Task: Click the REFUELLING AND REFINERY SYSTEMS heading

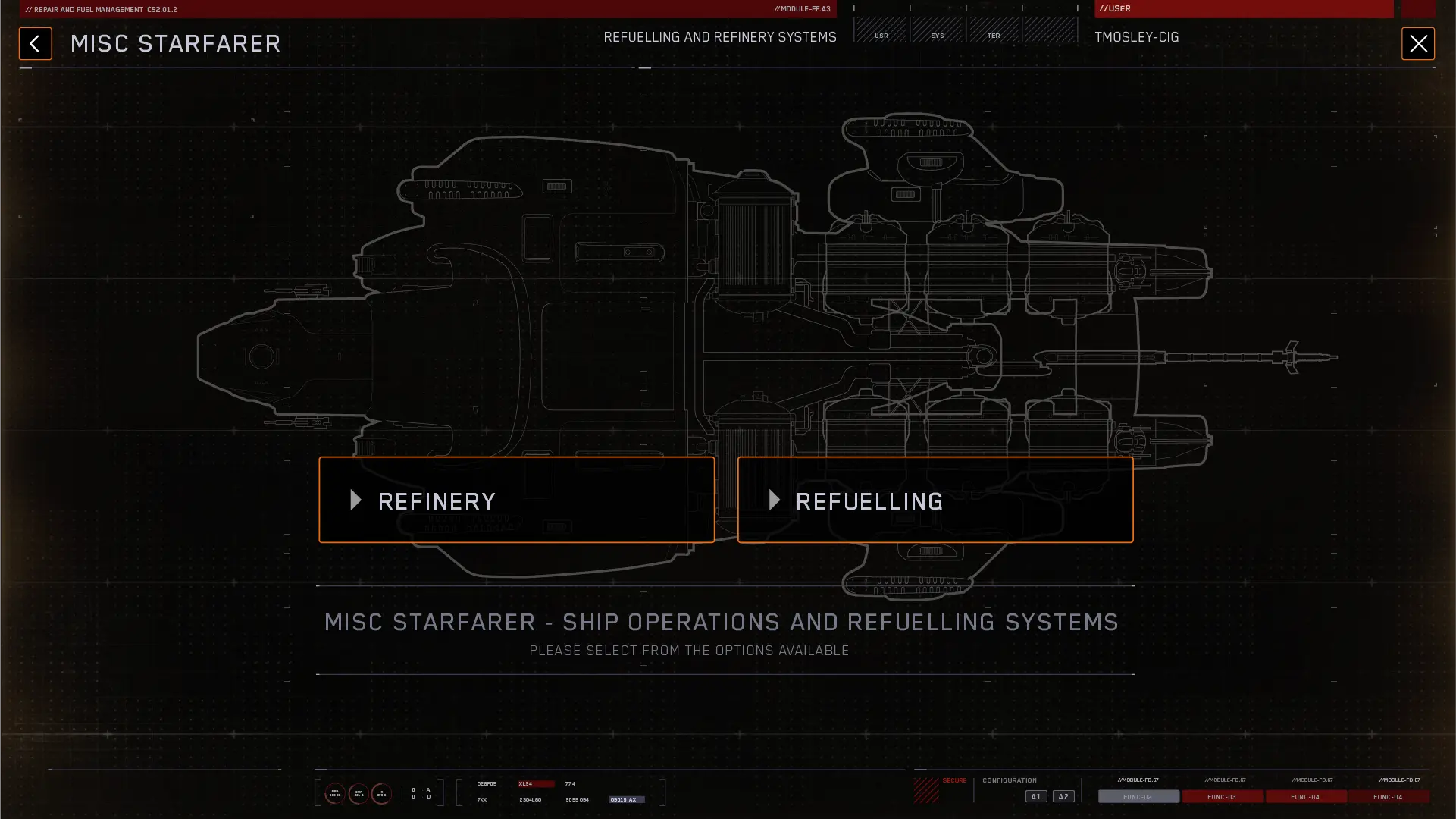Action: tap(720, 37)
